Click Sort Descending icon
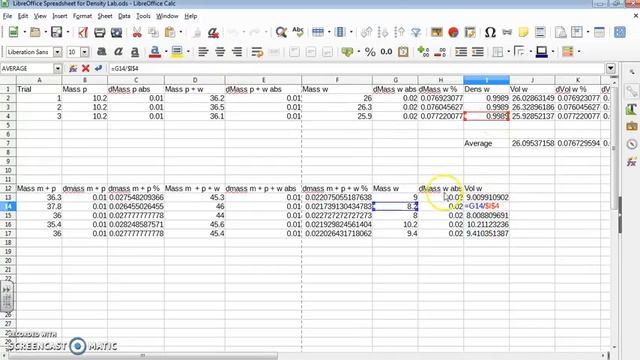 point(400,32)
